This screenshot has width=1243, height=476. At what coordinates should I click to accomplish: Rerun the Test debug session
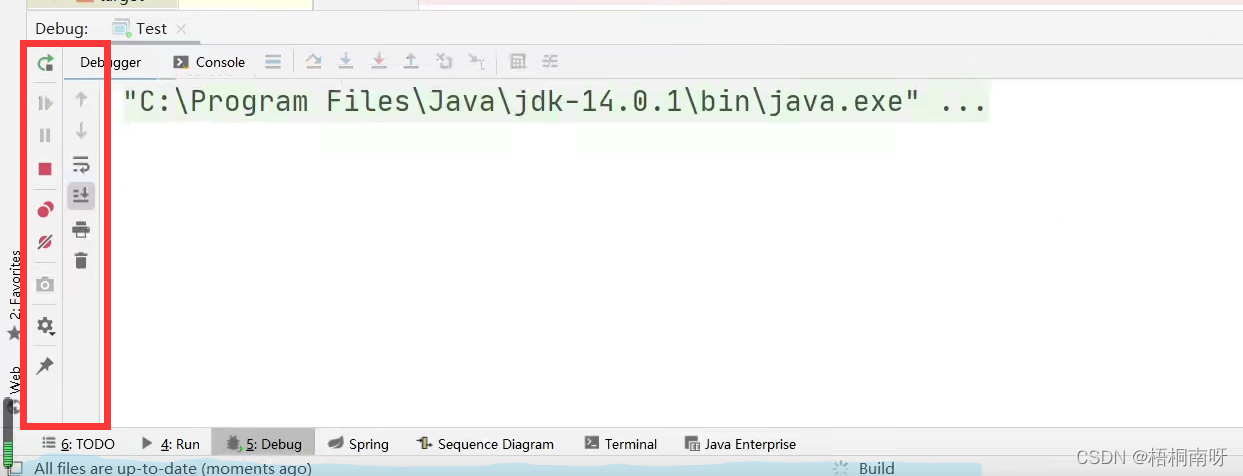45,63
